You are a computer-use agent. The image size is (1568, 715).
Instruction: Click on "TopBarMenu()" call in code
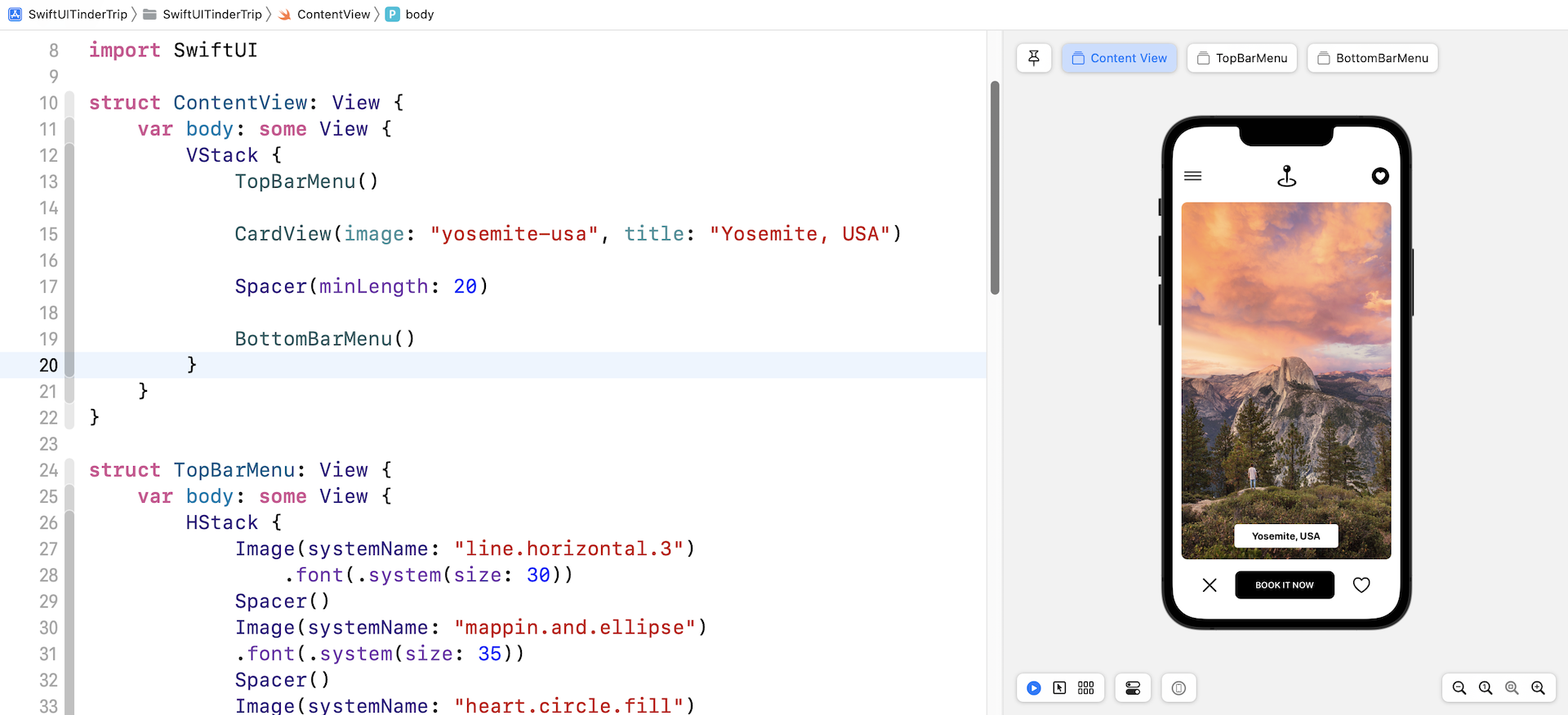[307, 181]
